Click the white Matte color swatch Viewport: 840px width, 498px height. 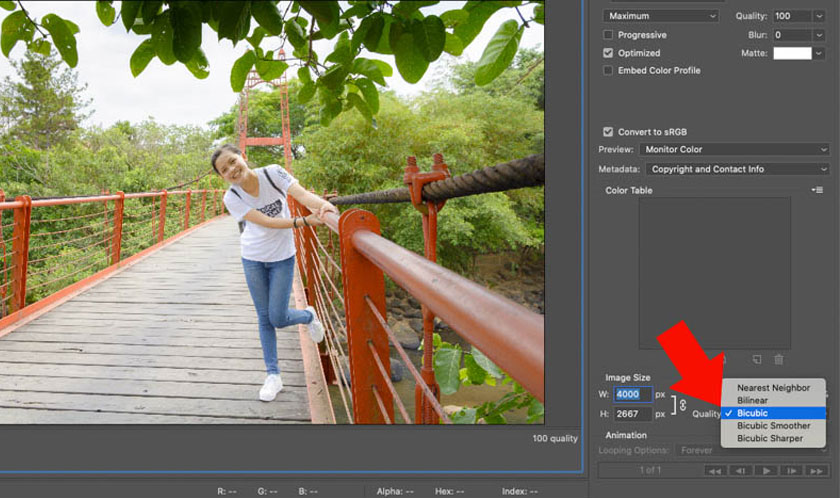click(x=792, y=53)
